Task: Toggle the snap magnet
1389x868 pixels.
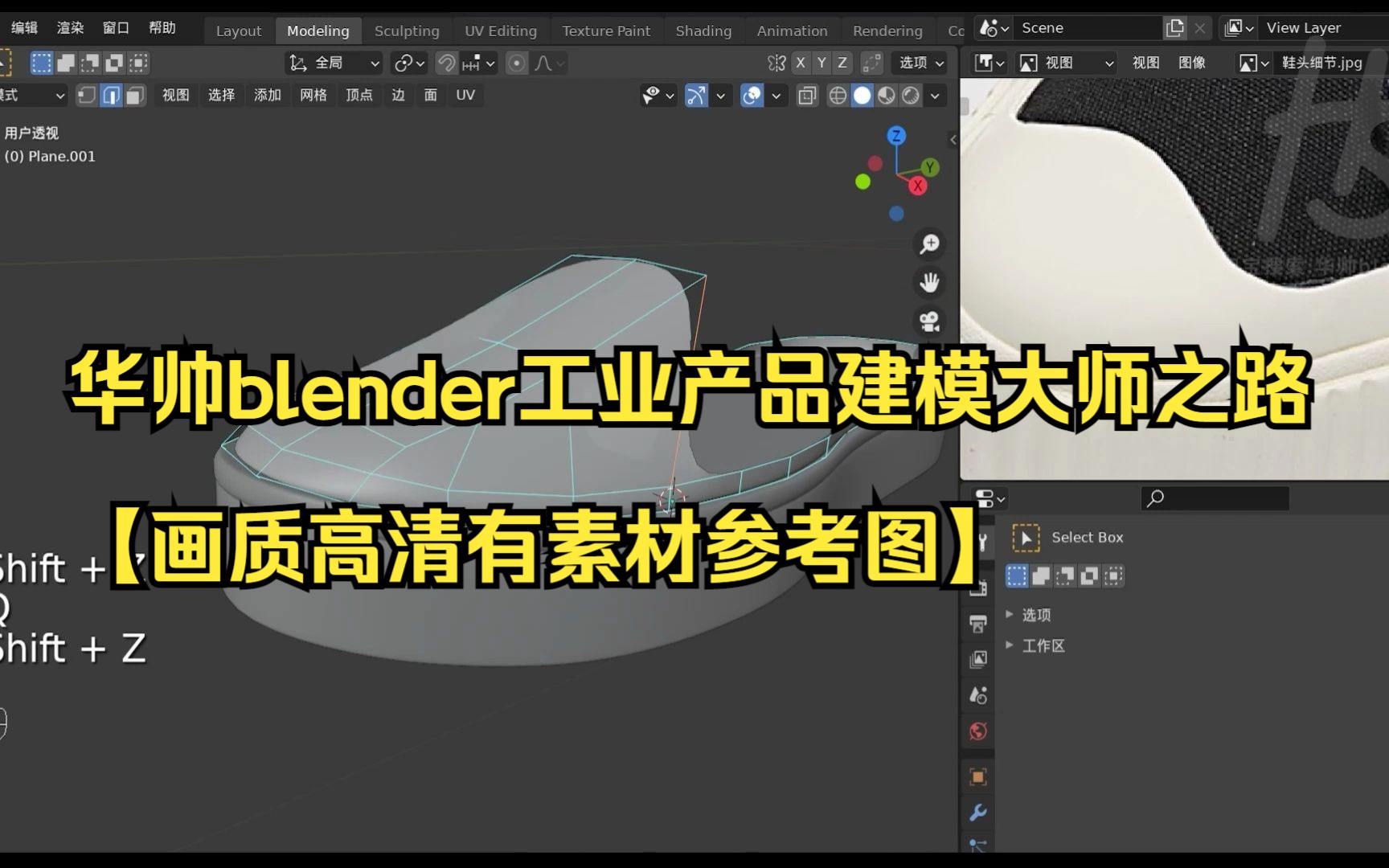Action: tap(446, 63)
